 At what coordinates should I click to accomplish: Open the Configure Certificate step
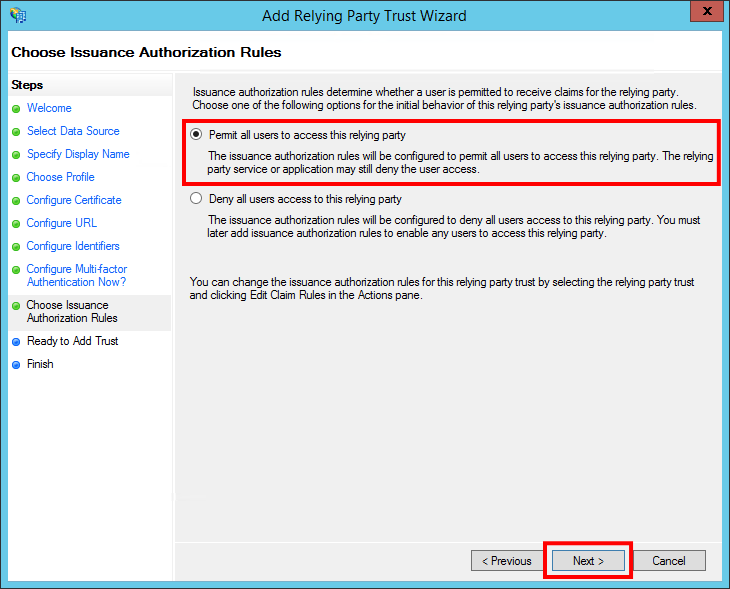coord(74,200)
